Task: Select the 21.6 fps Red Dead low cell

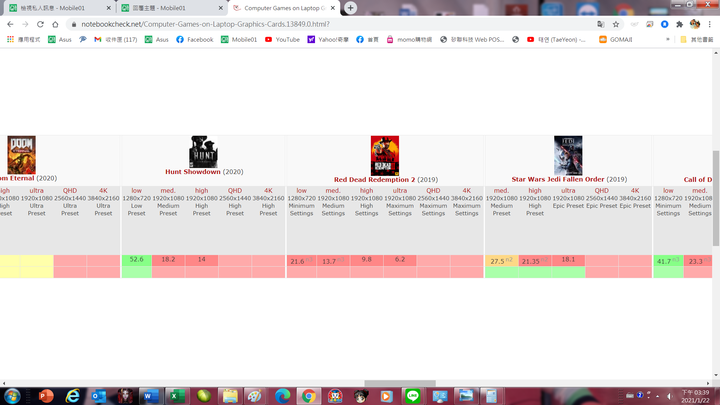Action: pos(301,261)
